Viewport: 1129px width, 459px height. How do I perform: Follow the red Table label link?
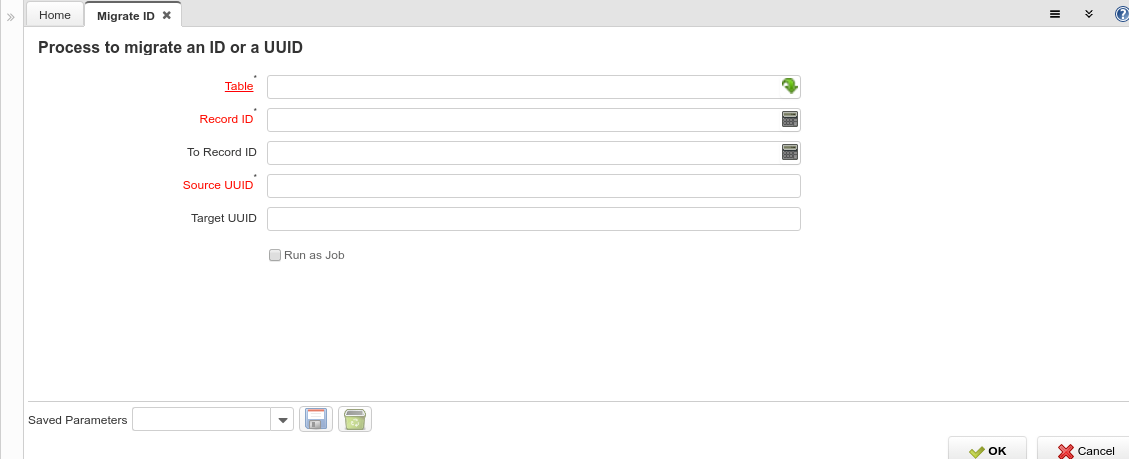pos(239,86)
